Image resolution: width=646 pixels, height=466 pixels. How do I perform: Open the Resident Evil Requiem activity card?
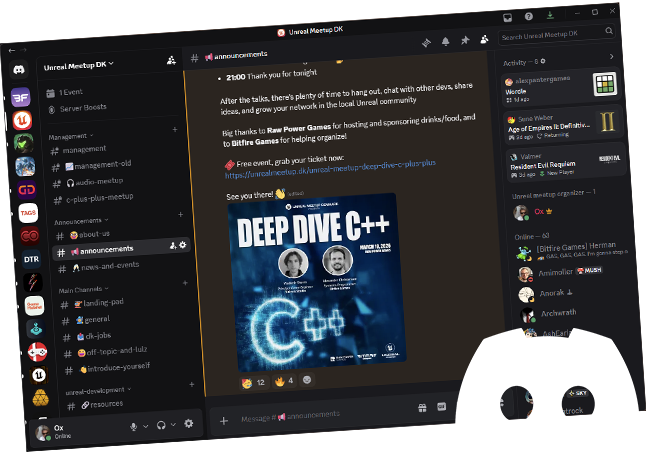coord(566,162)
